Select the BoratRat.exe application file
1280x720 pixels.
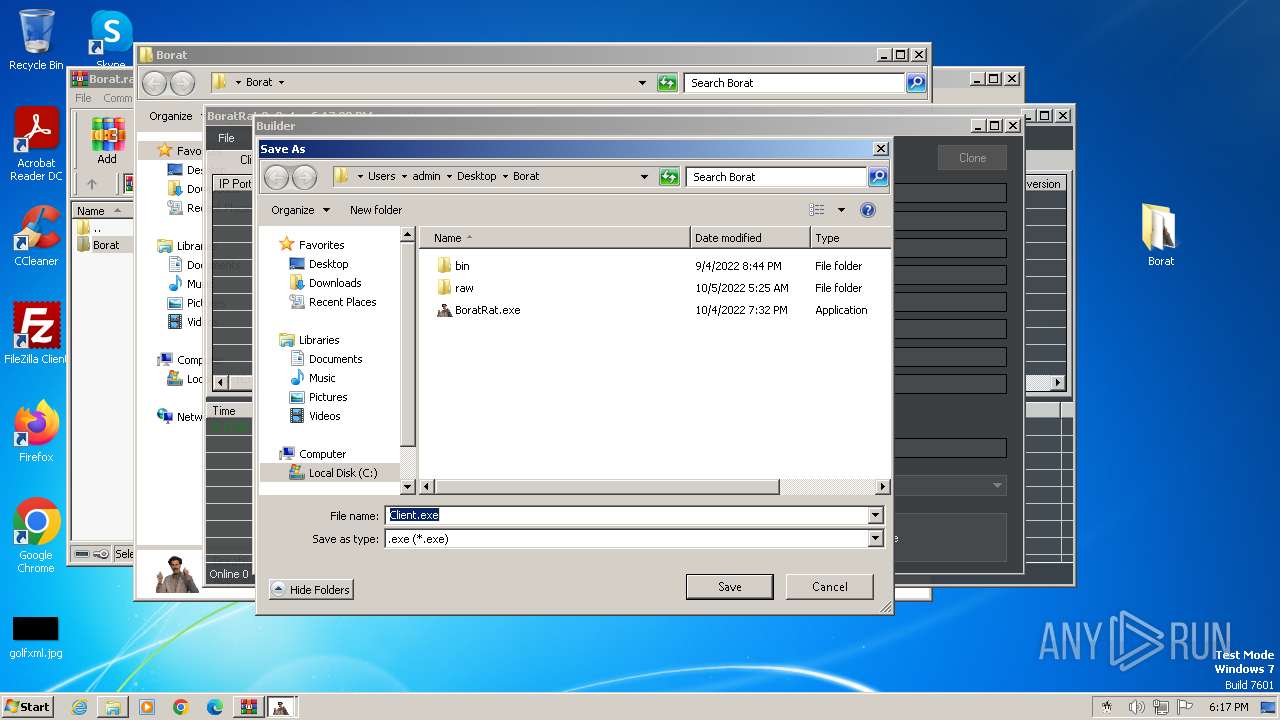(x=479, y=310)
